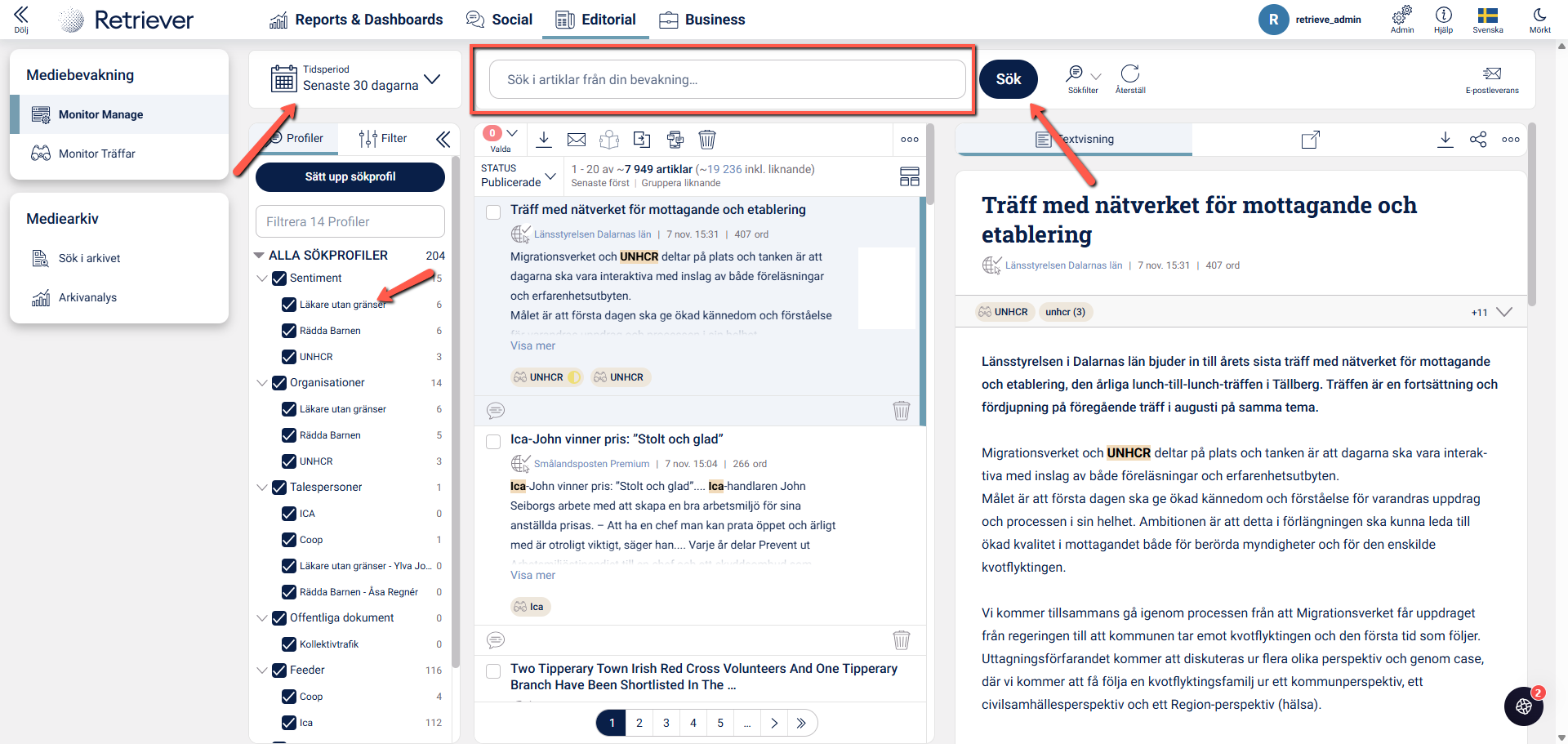Collapse the profile panel with double chevron
Image resolution: width=1568 pixels, height=744 pixels.
[443, 139]
